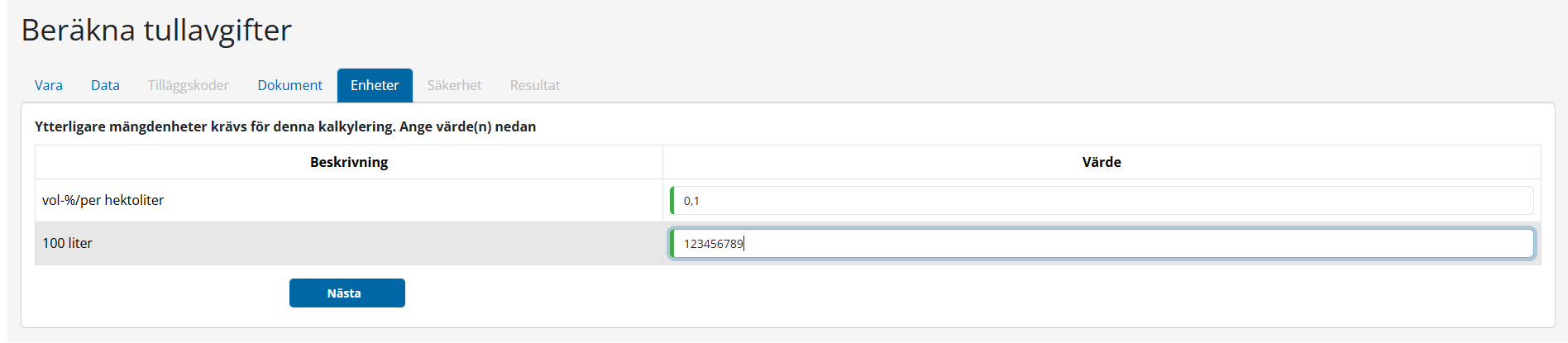Click the Beräkna tullavgifter page heading
This screenshot has height=343, width=1568.
tap(156, 30)
